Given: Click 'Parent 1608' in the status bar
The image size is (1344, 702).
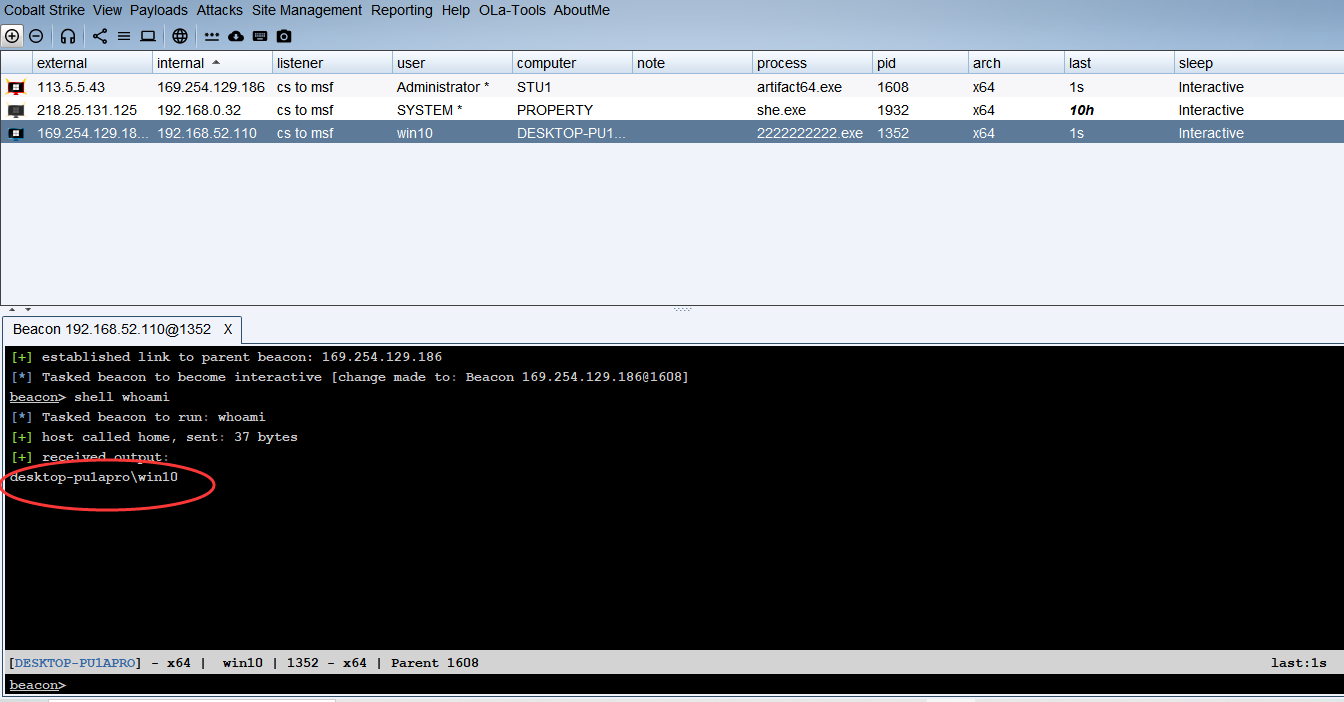Looking at the screenshot, I should click(x=435, y=663).
